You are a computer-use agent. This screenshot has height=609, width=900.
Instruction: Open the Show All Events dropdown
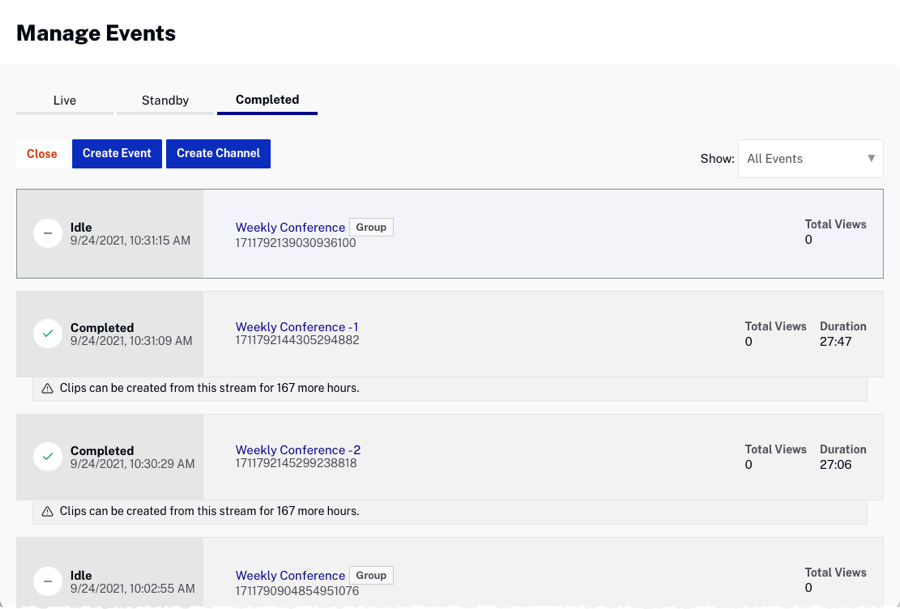810,158
